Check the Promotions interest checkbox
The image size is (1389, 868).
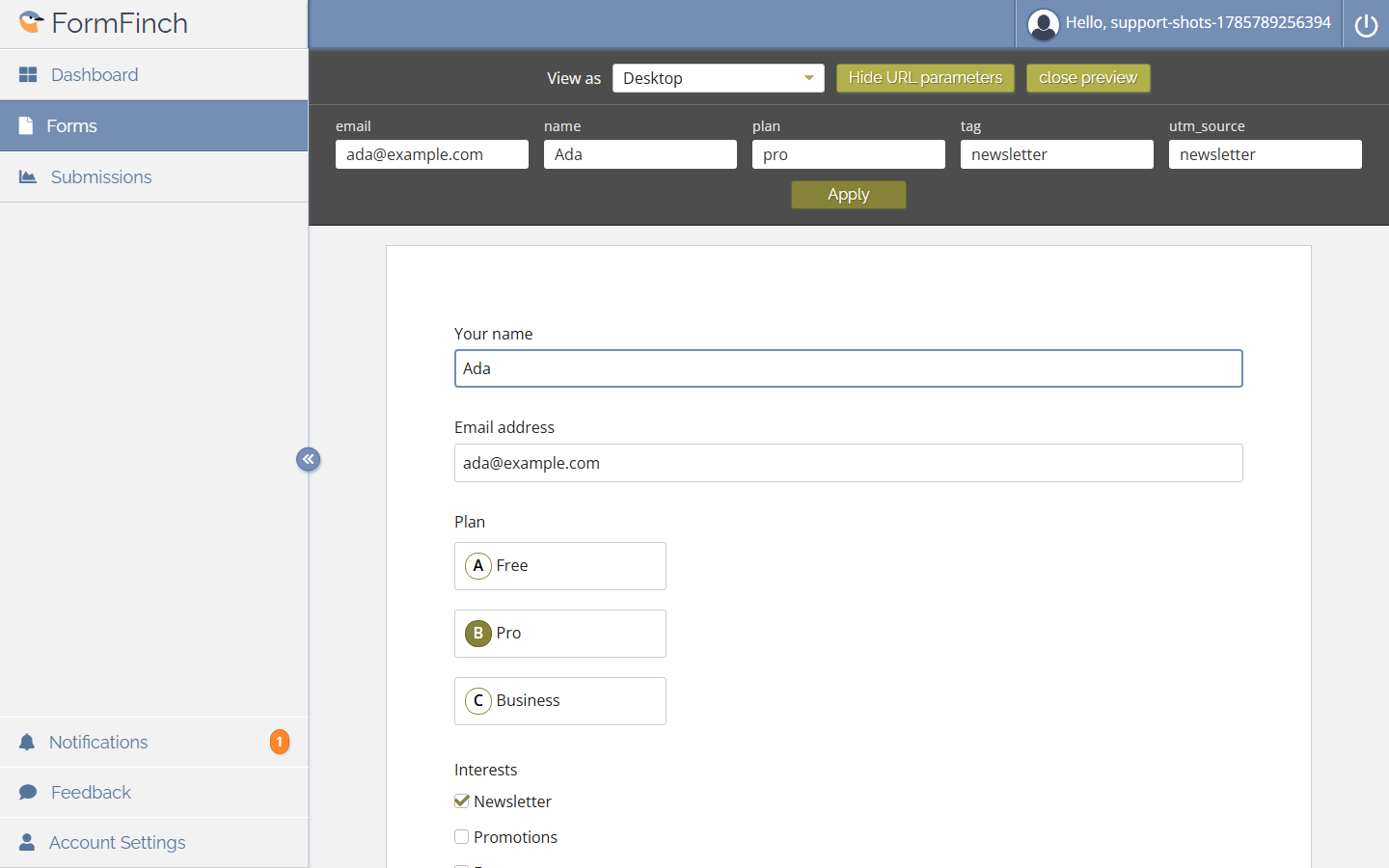point(462,837)
